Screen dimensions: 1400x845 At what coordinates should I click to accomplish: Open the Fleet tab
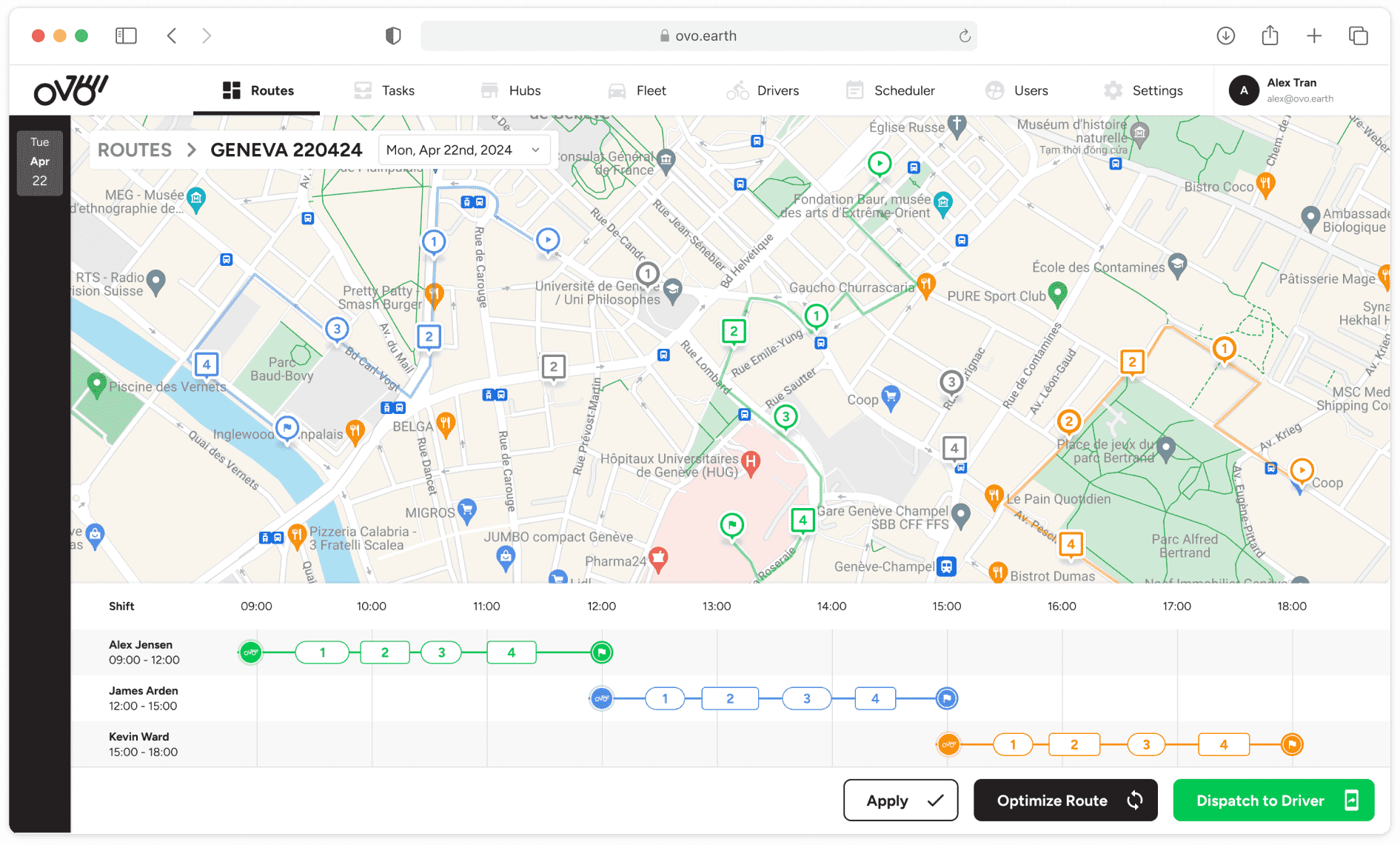637,90
